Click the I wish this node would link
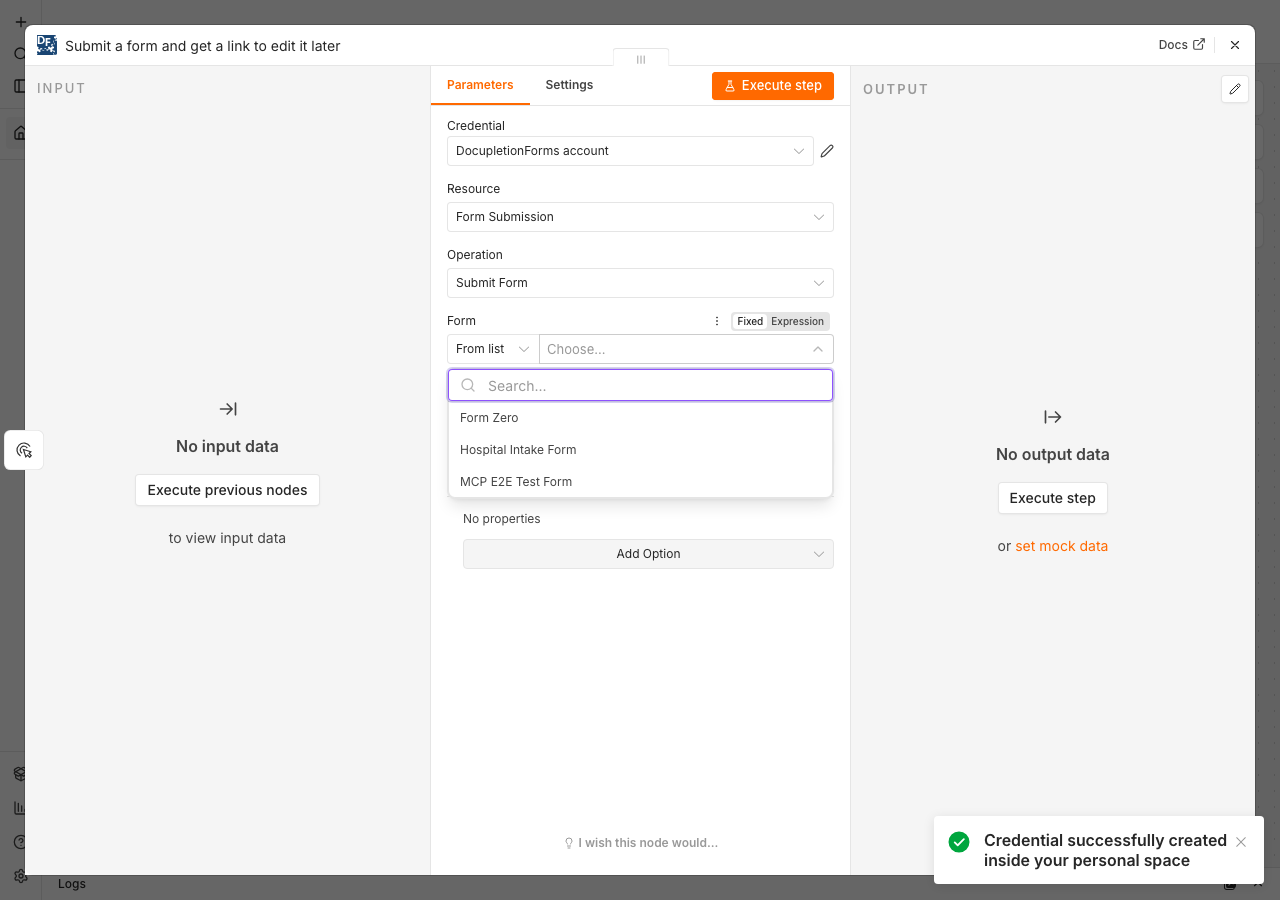The height and width of the screenshot is (900, 1280). 641,843
